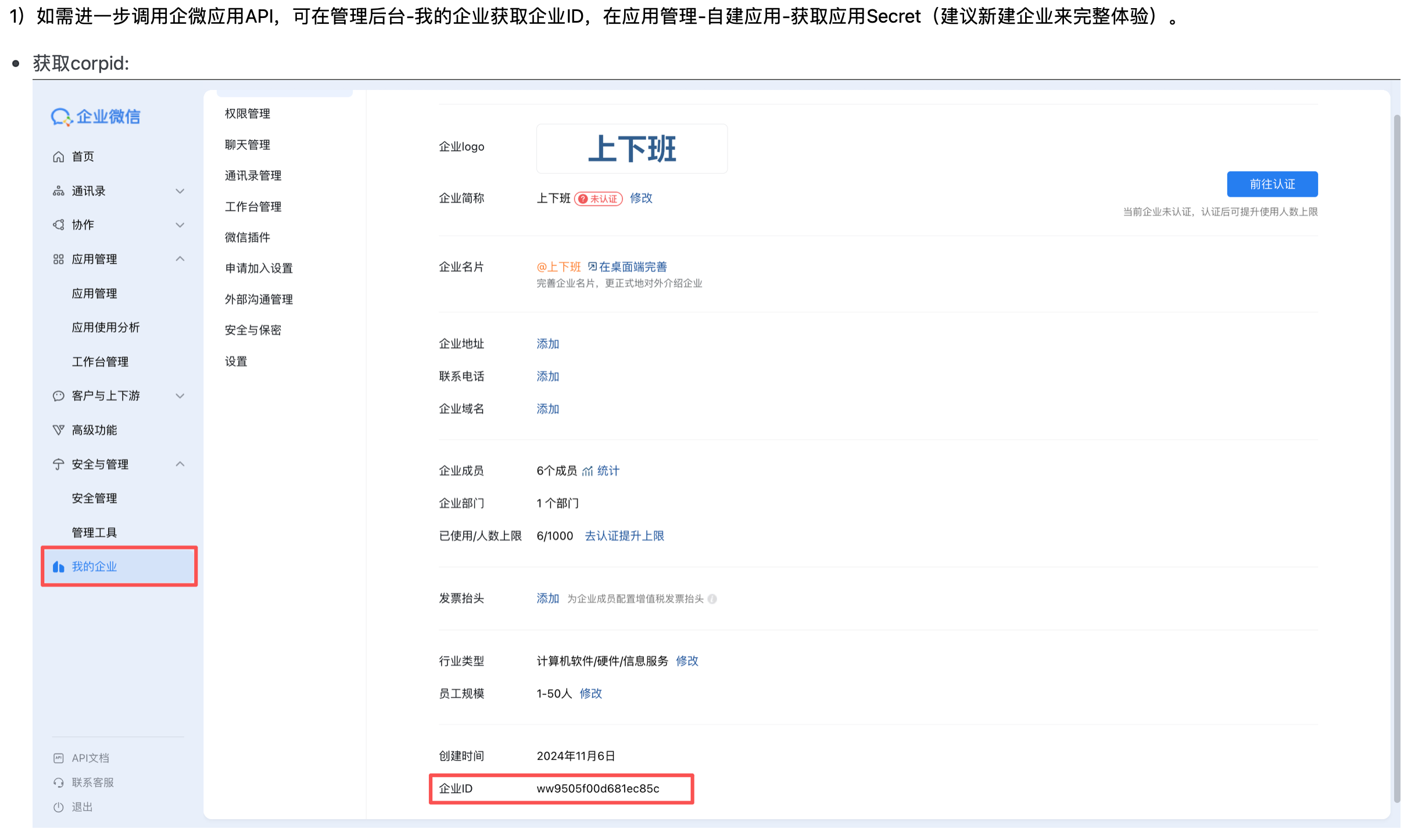The height and width of the screenshot is (840, 1404).
Task: Click the 发票抬头 info tooltip icon
Action: 712,599
